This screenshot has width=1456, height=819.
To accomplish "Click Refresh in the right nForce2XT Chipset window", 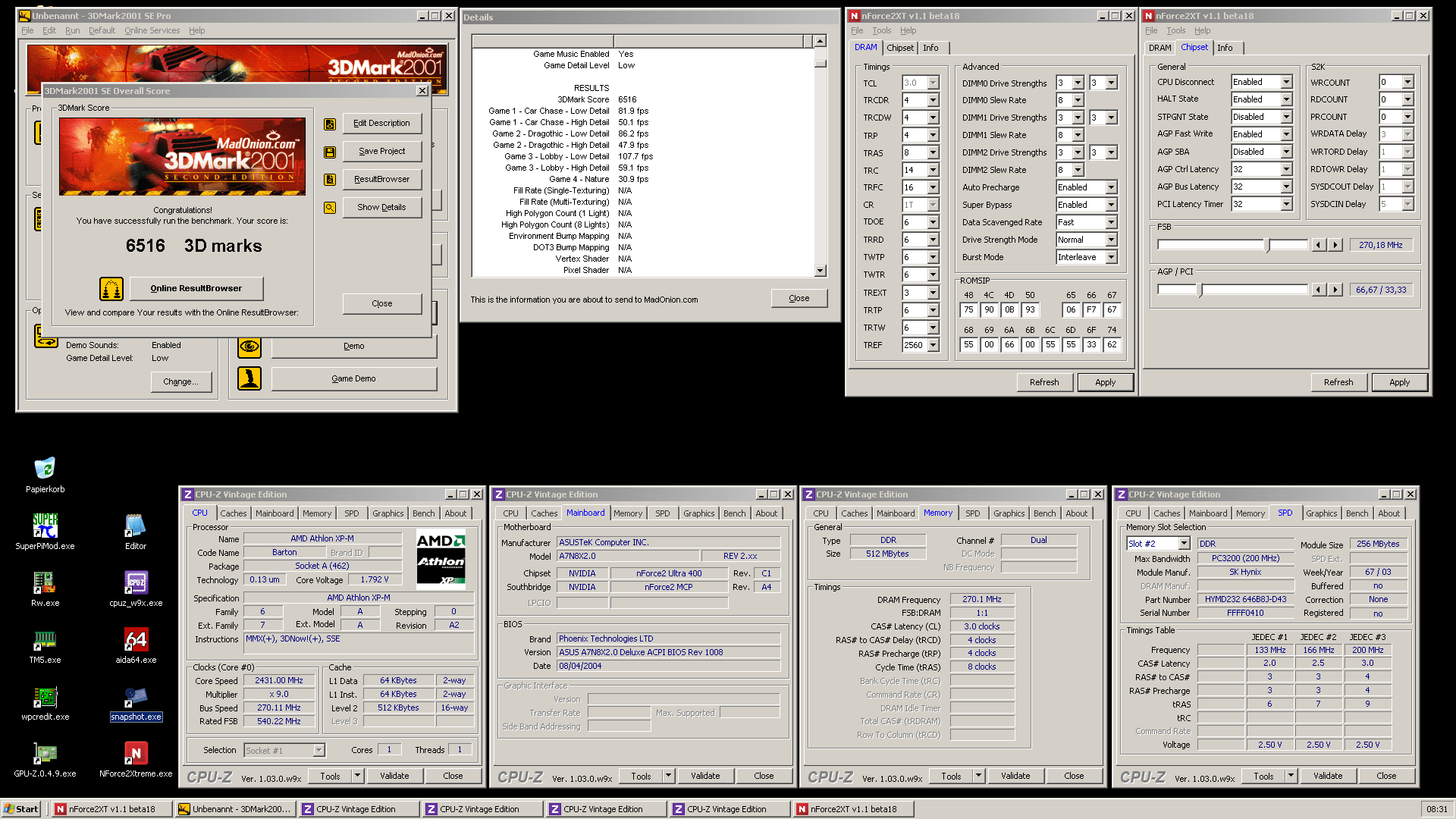I will point(1338,382).
